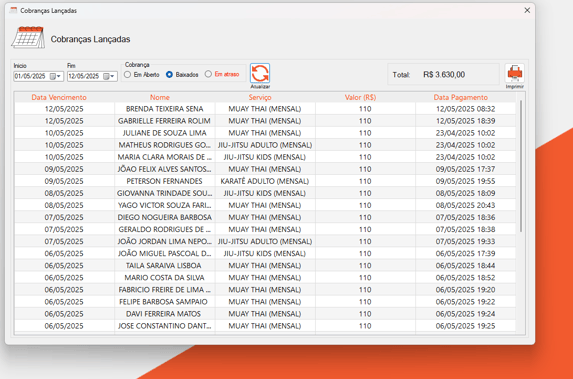Open the Início date calendar dropdown
The image size is (573, 379).
pyautogui.click(x=55, y=76)
